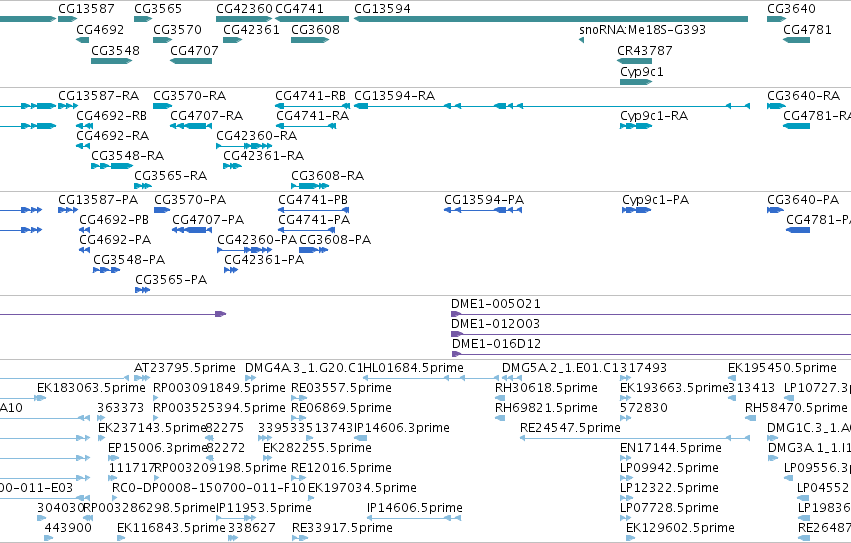Click the CG4692-RA transcript label
Viewport: 851px width, 543px height.
point(112,136)
